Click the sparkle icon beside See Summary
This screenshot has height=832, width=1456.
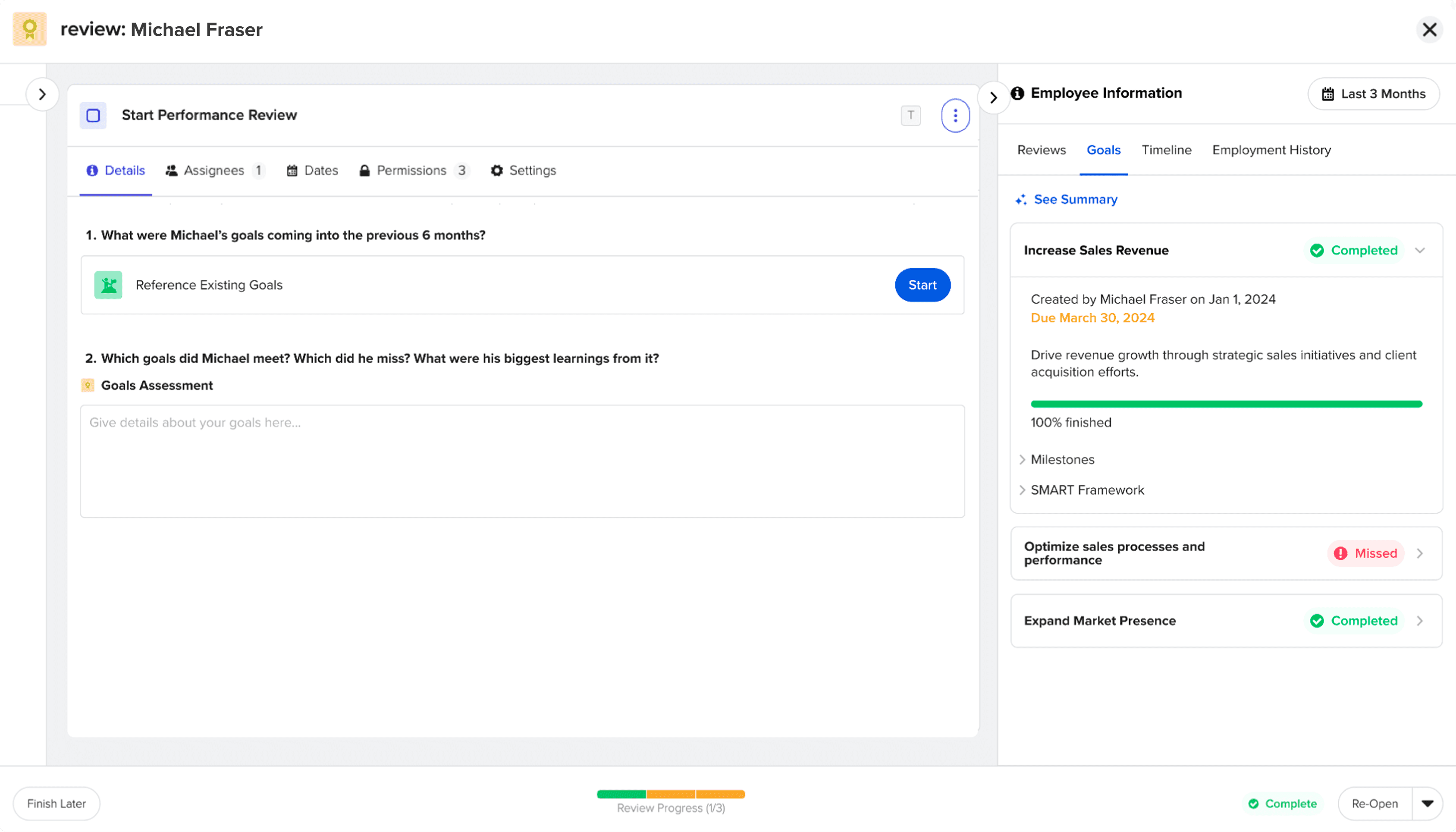click(x=1021, y=199)
